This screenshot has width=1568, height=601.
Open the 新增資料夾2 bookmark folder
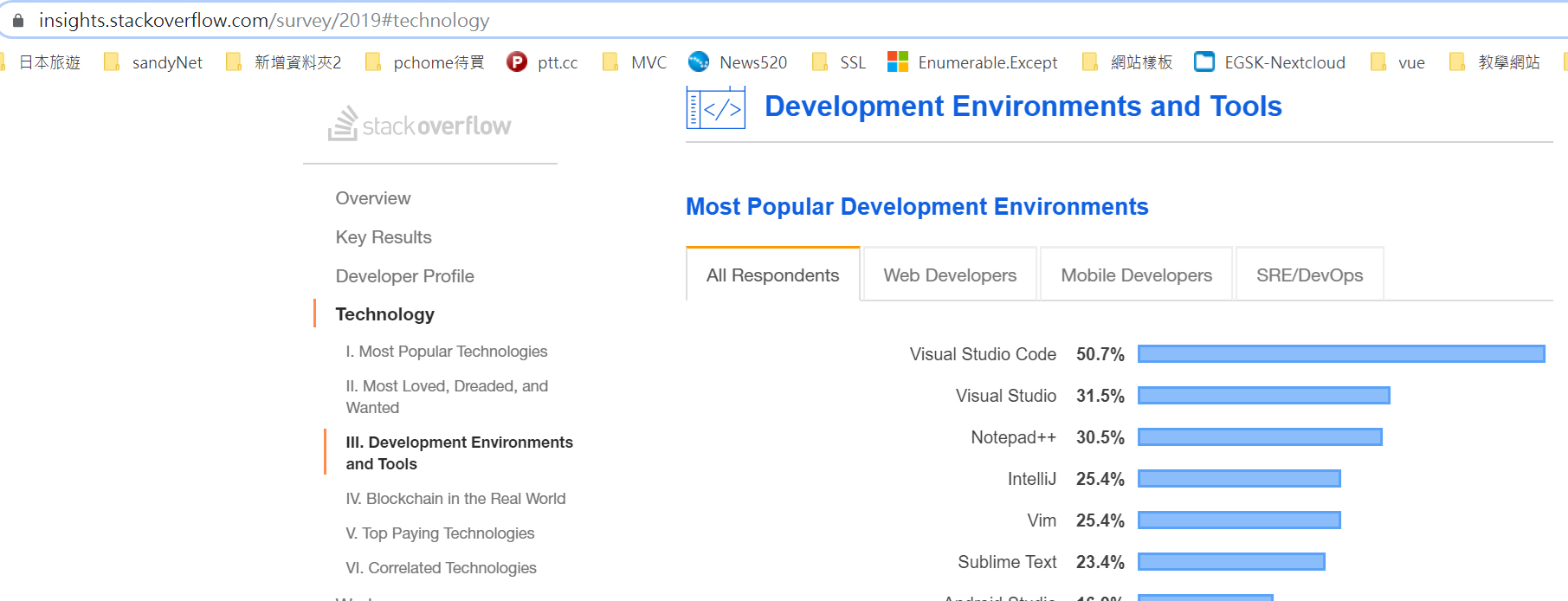click(x=283, y=62)
